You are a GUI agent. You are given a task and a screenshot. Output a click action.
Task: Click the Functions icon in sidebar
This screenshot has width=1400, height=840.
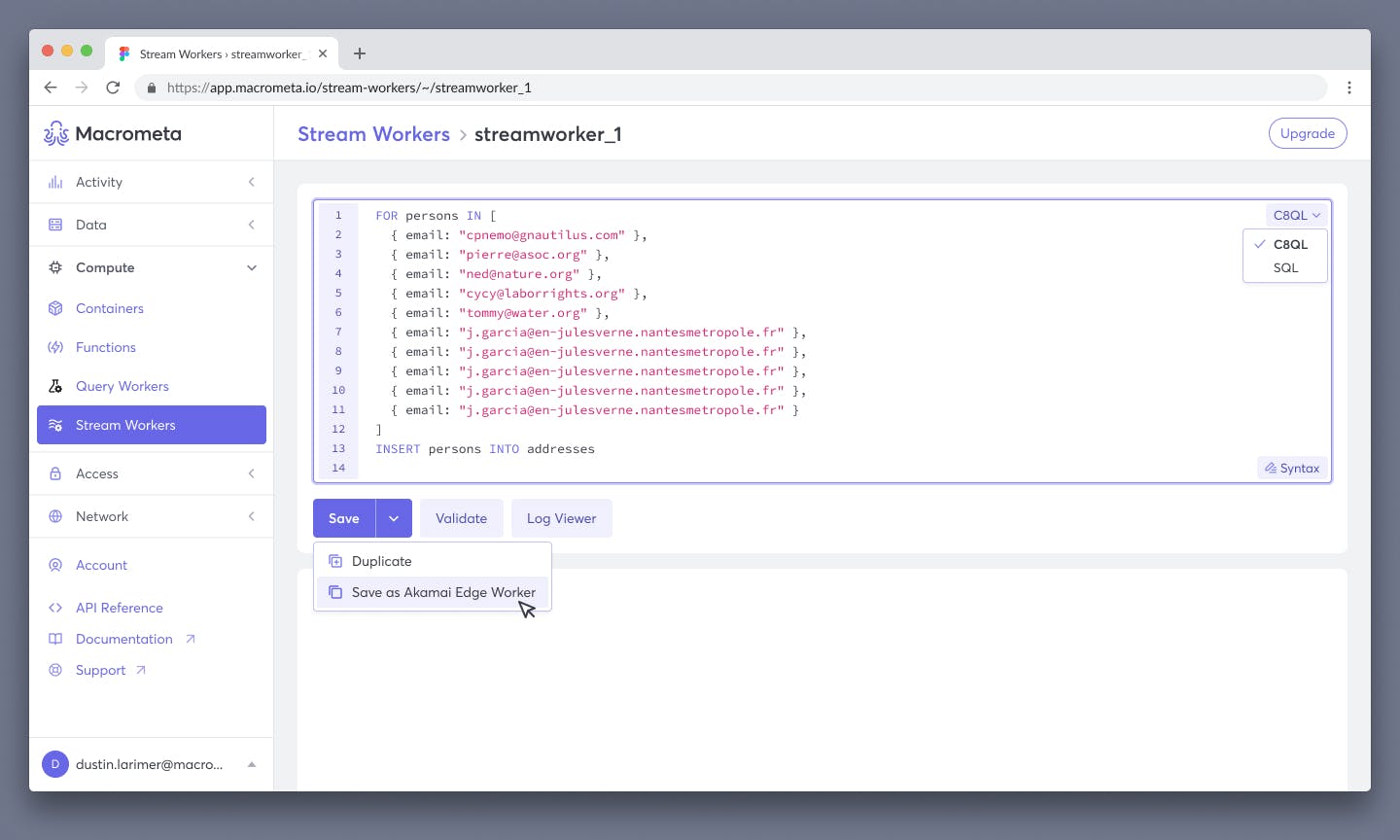pos(55,347)
